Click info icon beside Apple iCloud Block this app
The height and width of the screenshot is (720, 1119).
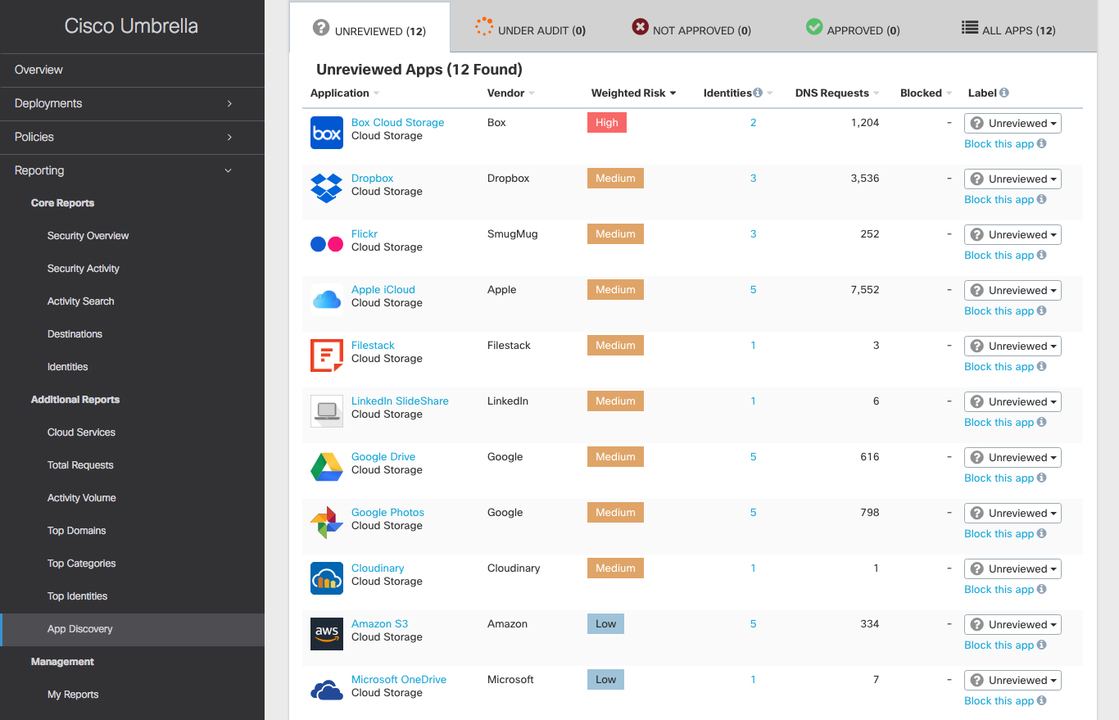point(1042,310)
